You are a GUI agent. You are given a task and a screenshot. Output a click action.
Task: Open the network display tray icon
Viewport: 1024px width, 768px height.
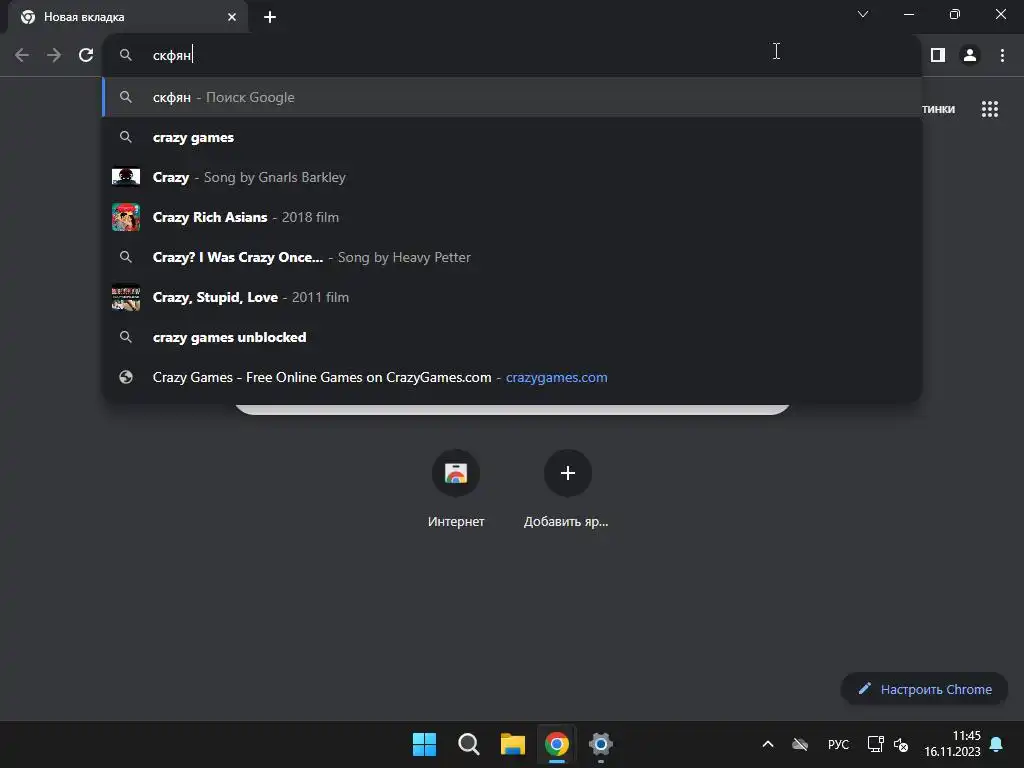tap(875, 744)
